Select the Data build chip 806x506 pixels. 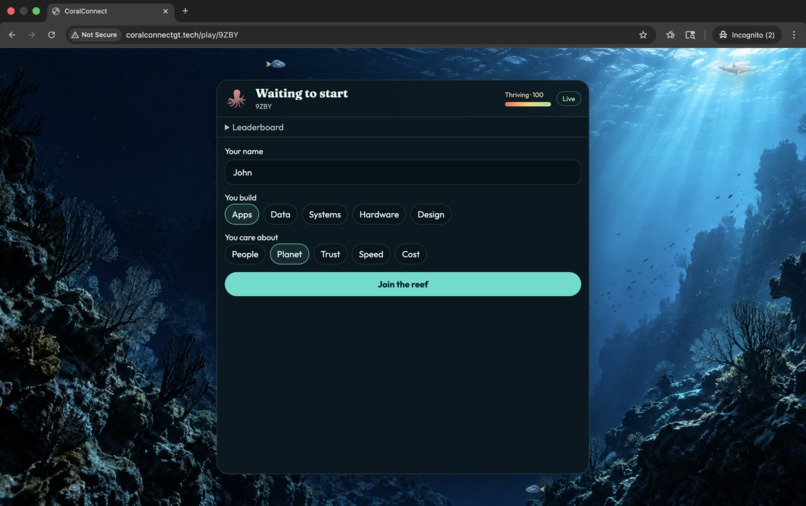tap(280, 214)
